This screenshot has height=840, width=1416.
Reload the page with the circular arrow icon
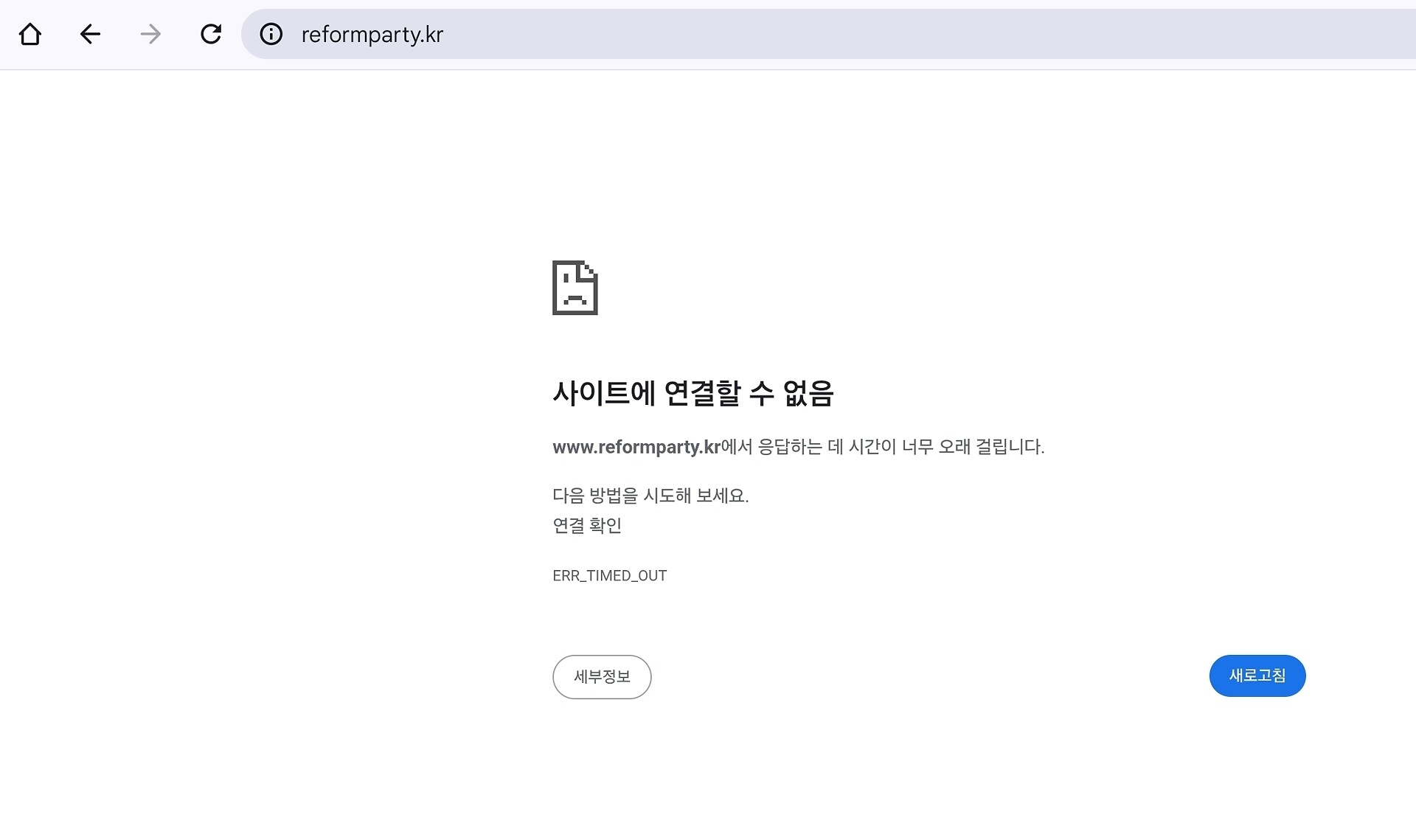coord(211,34)
